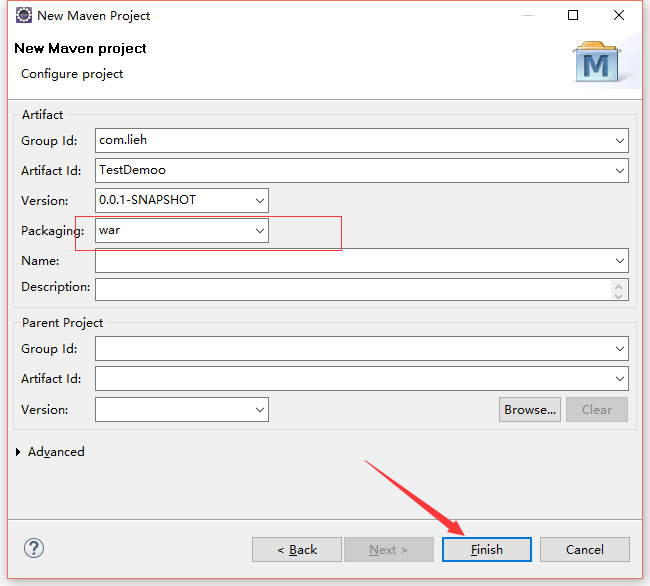Go back with the Back button
Viewport: 650px width, 586px height.
point(297,550)
